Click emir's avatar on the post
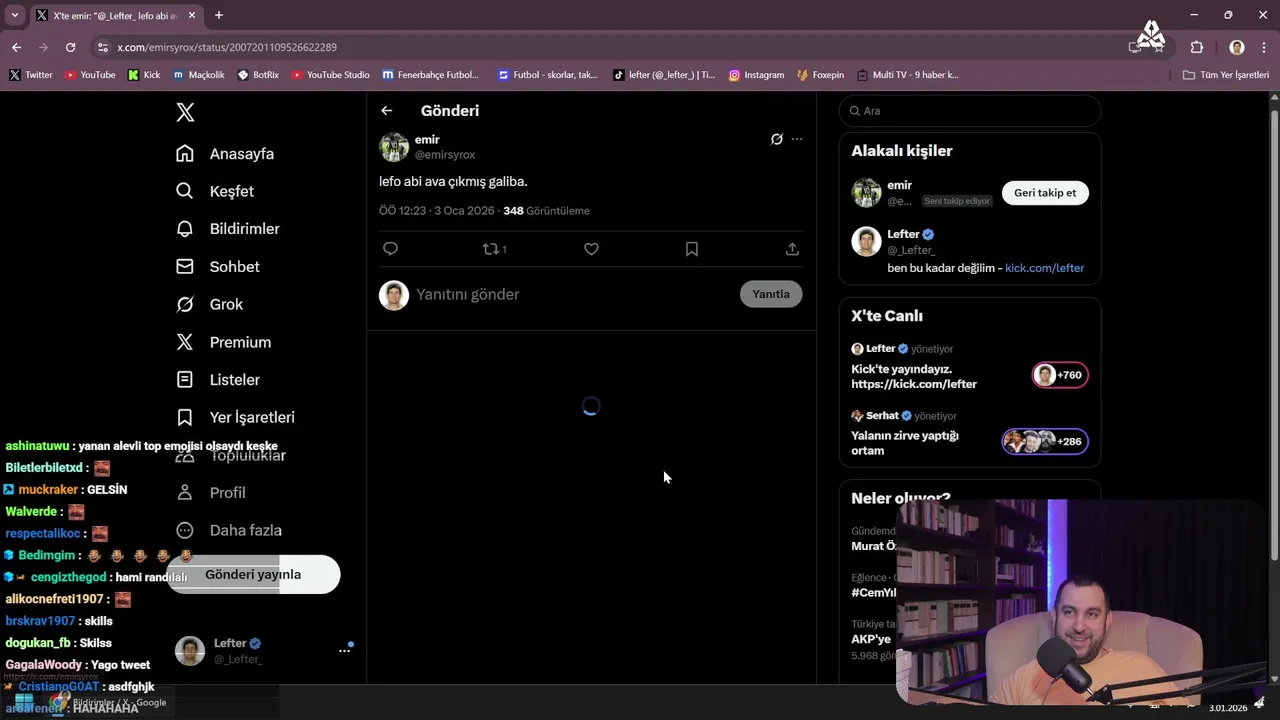Viewport: 1280px width, 720px height. (x=394, y=147)
